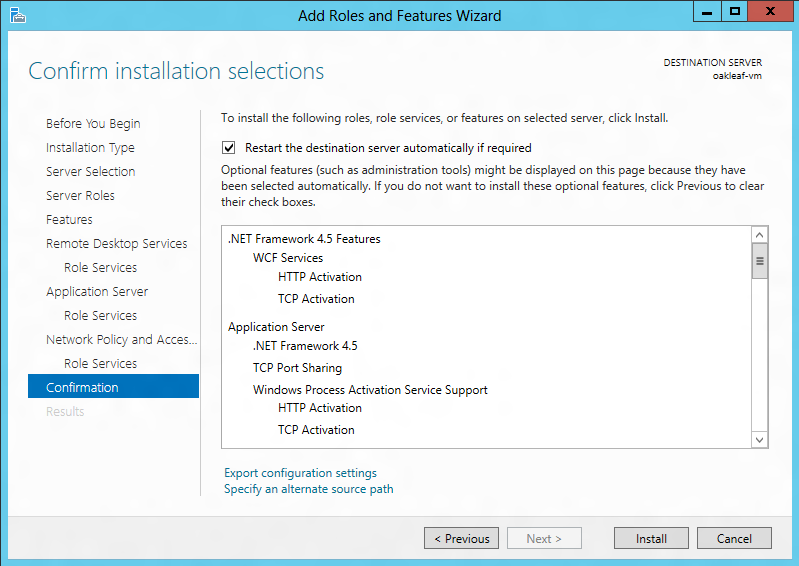This screenshot has width=799, height=566.
Task: Click the Export configuration settings link
Action: [300, 473]
